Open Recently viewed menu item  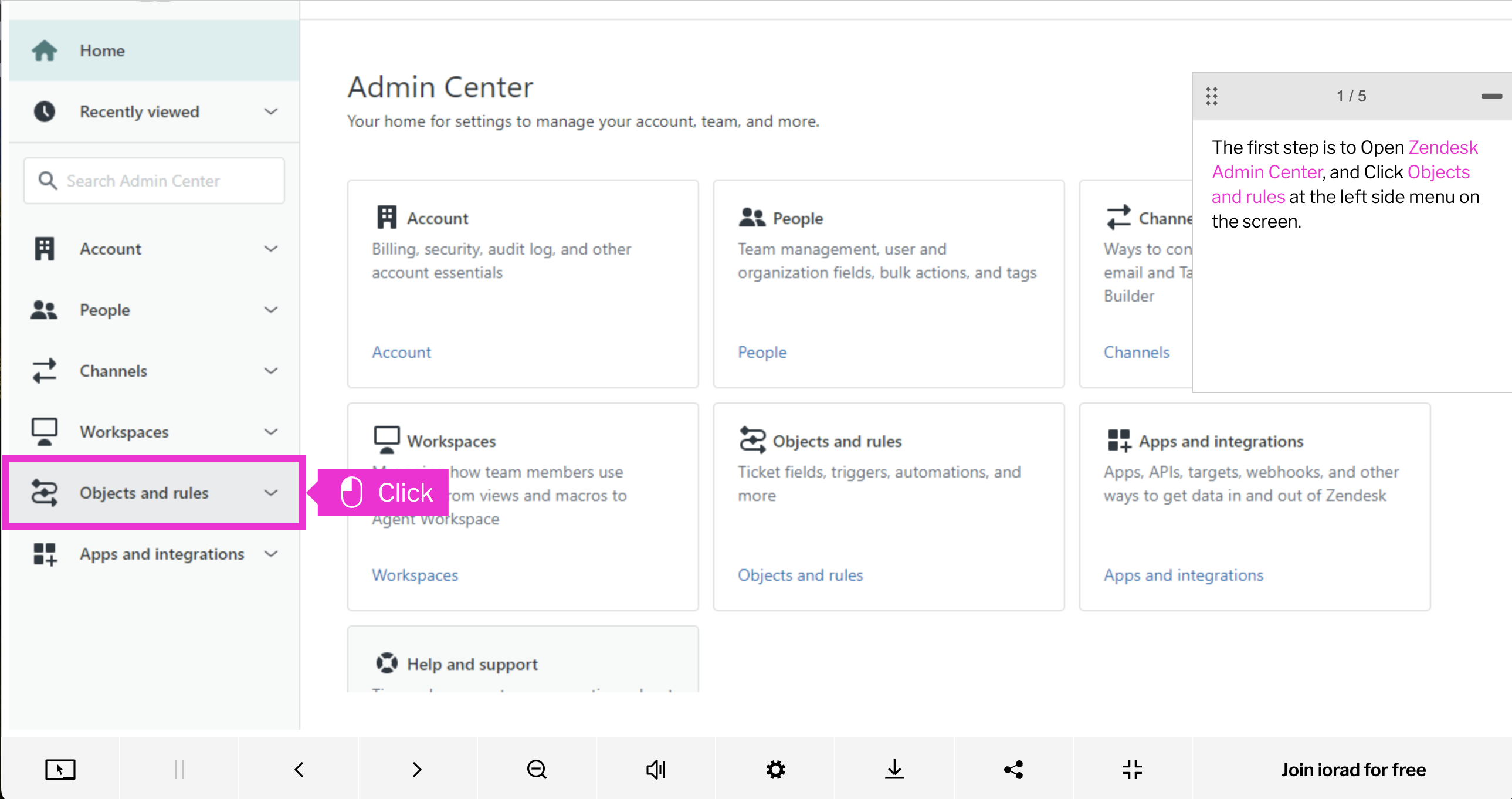point(154,111)
